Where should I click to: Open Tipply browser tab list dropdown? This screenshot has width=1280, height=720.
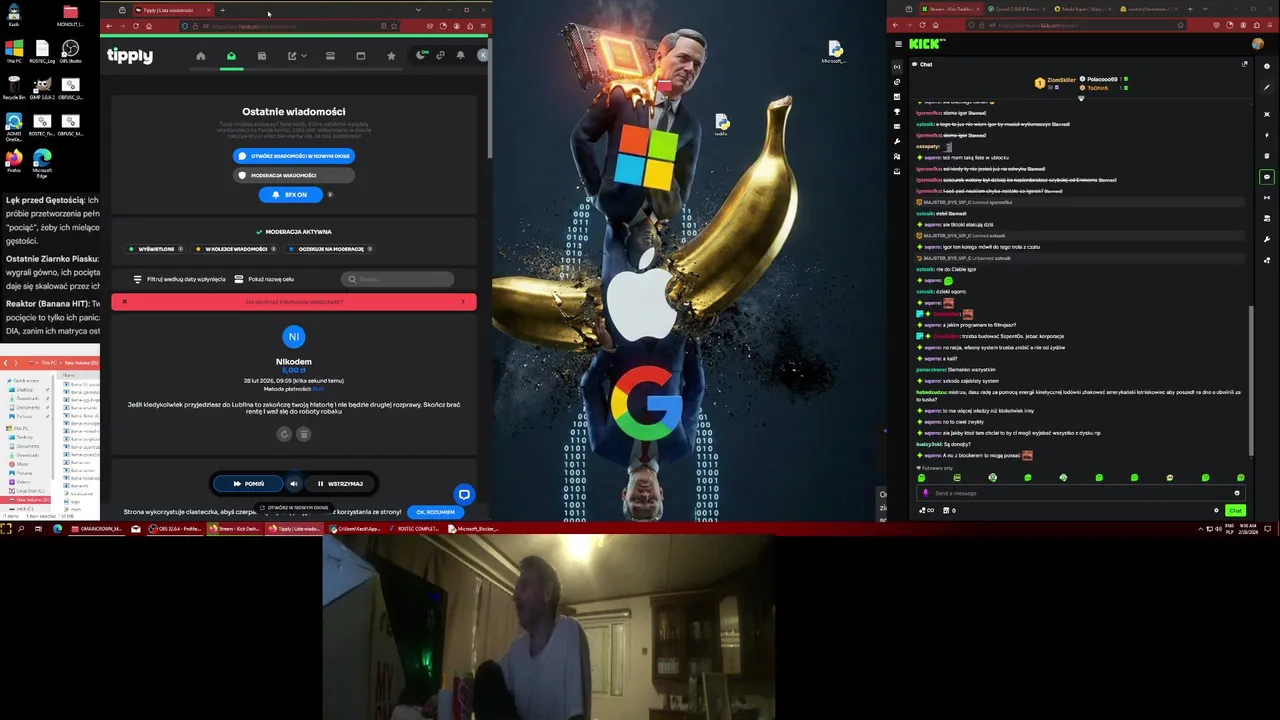point(418,10)
